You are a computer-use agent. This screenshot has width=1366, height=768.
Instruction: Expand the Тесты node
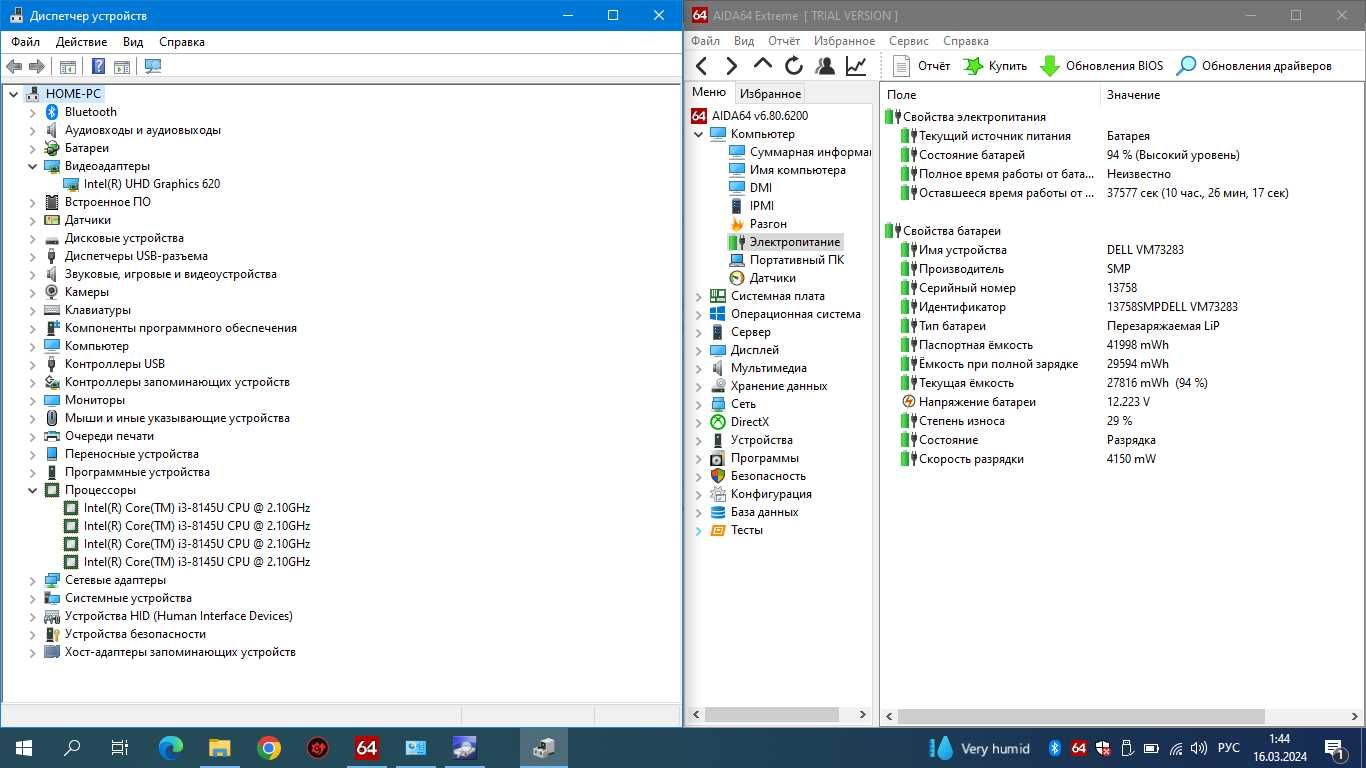click(699, 530)
